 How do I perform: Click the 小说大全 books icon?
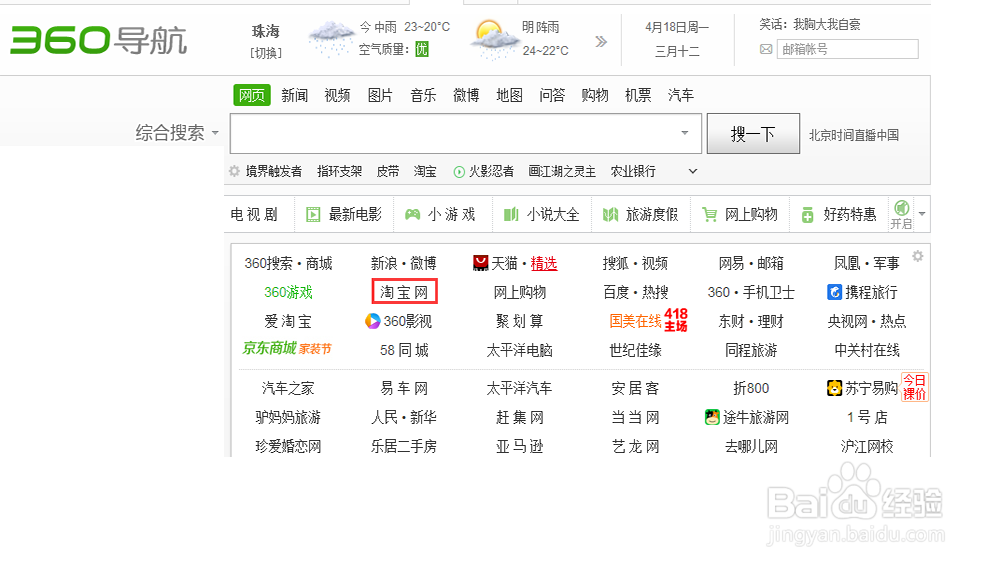click(x=511, y=214)
